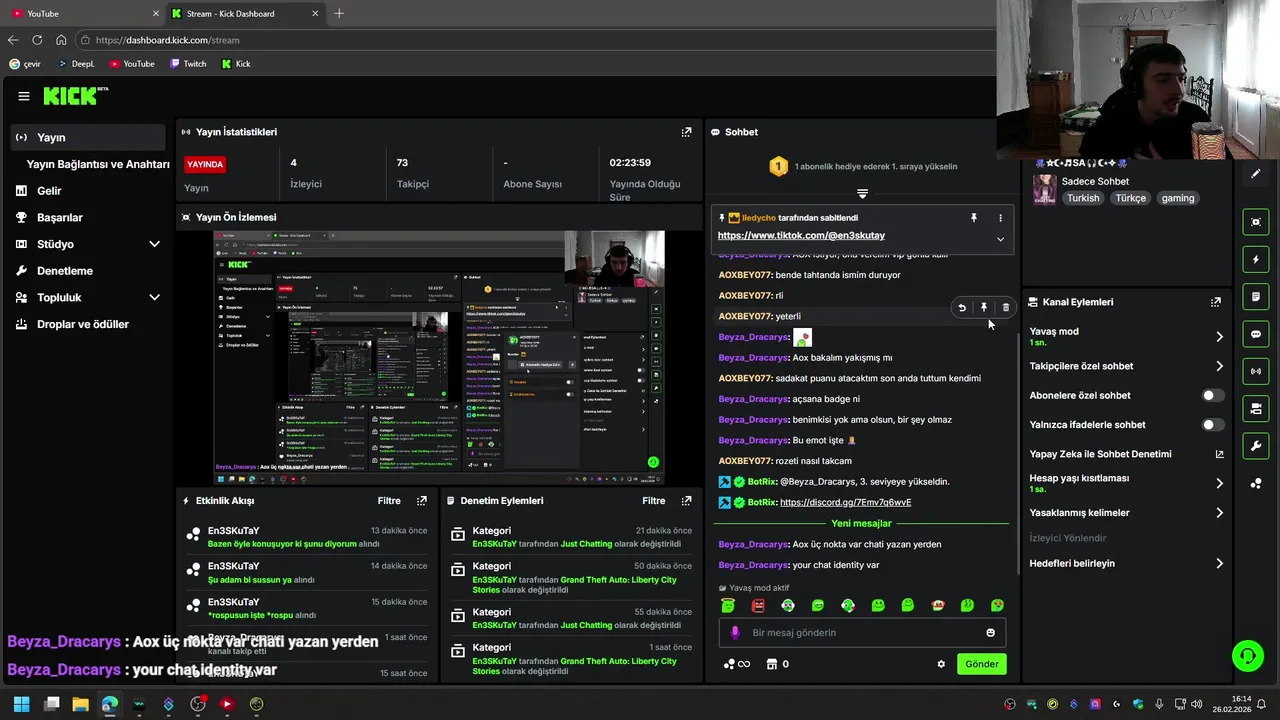Collapse the gift leaderboard banner arrow

point(862,193)
